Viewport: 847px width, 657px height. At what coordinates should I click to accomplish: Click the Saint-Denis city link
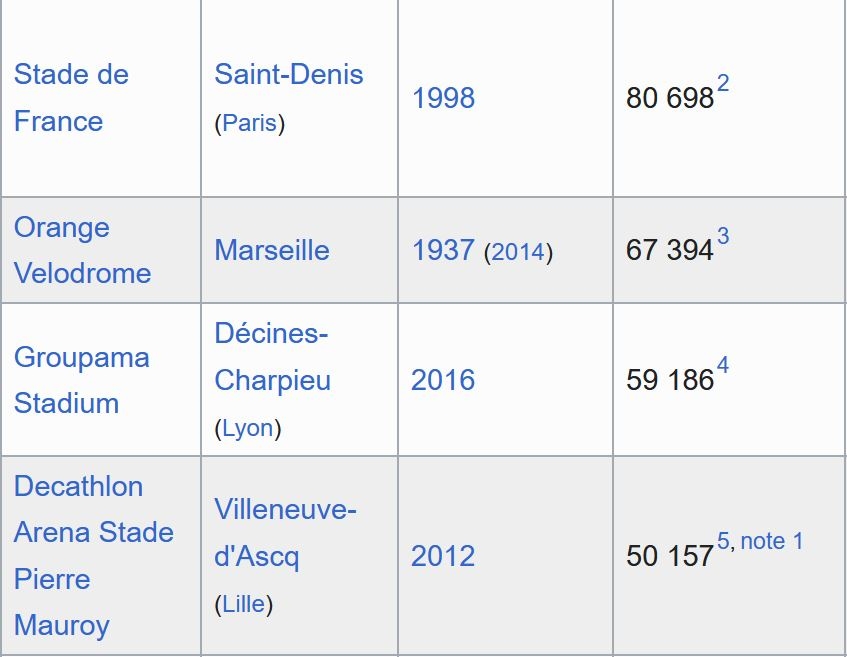pos(288,74)
